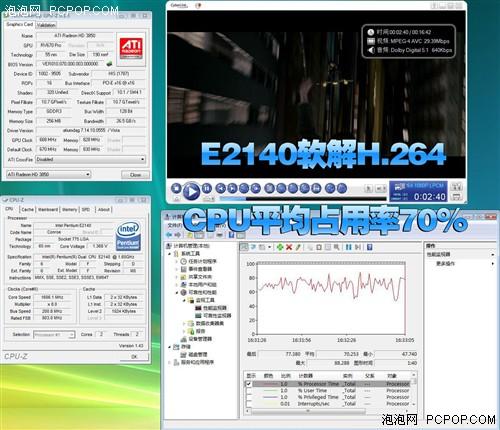Viewport: 500px width, 430px height.
Task: Expand the 任务计划程序 tree node
Action: 177,261
